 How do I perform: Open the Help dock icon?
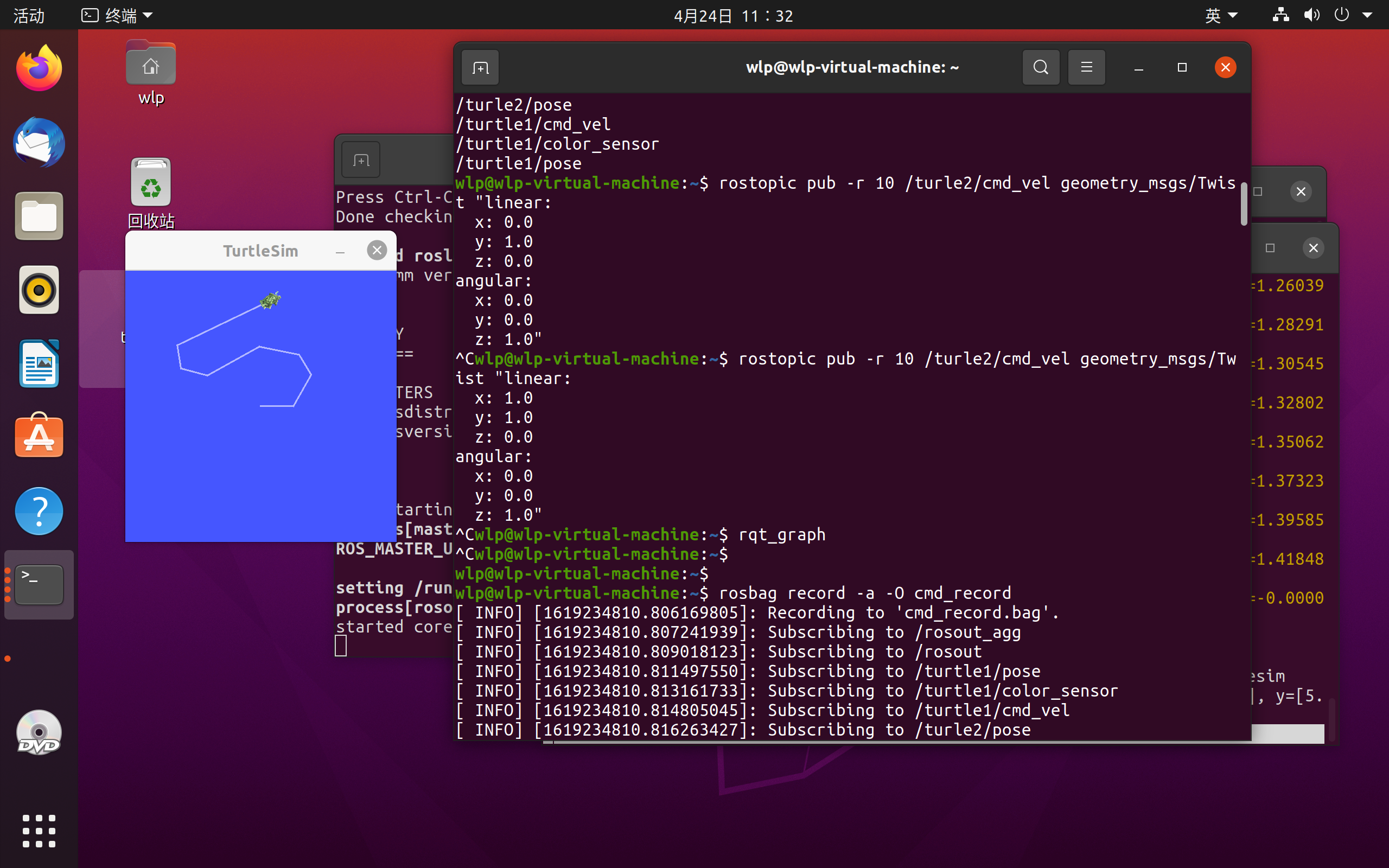point(39,511)
